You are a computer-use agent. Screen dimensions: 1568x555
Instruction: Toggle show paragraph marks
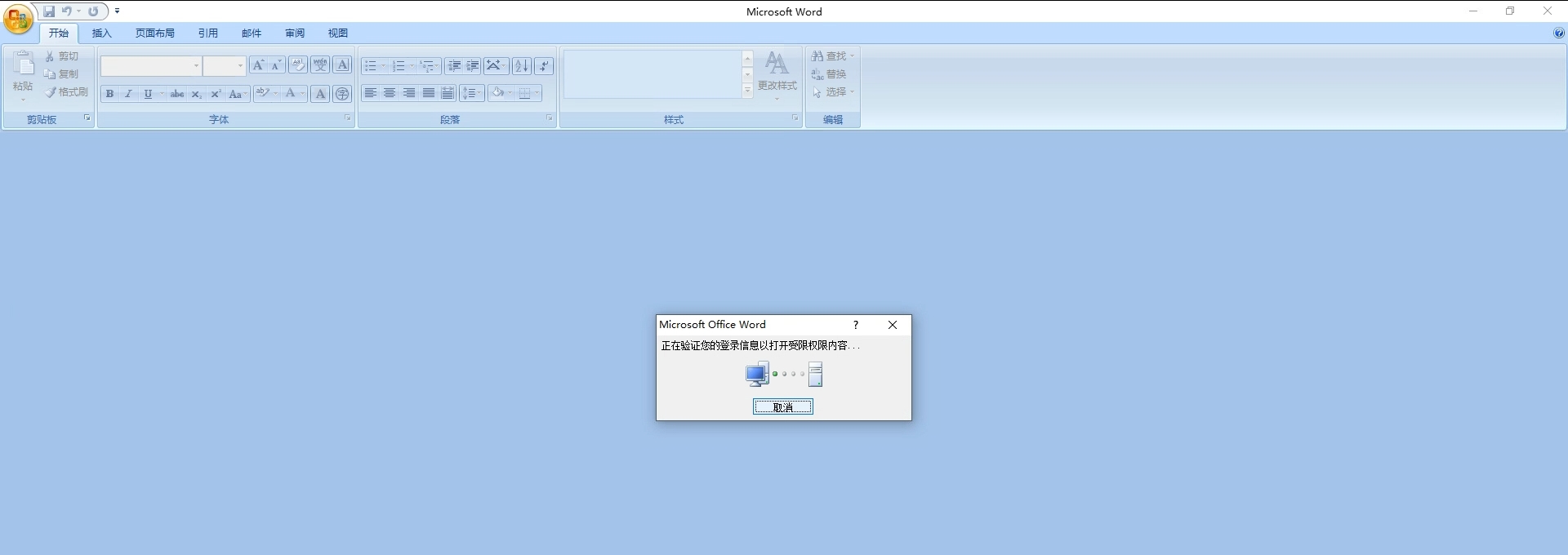[x=544, y=65]
